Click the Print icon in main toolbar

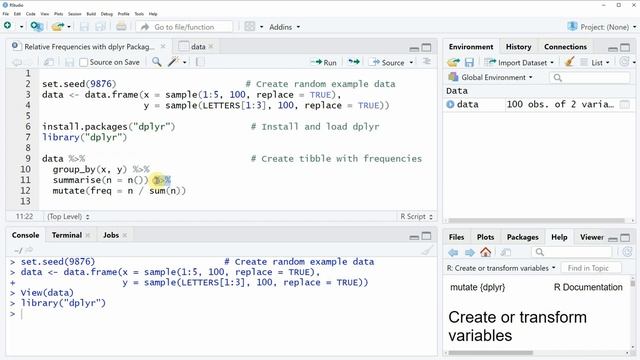(x=121, y=27)
